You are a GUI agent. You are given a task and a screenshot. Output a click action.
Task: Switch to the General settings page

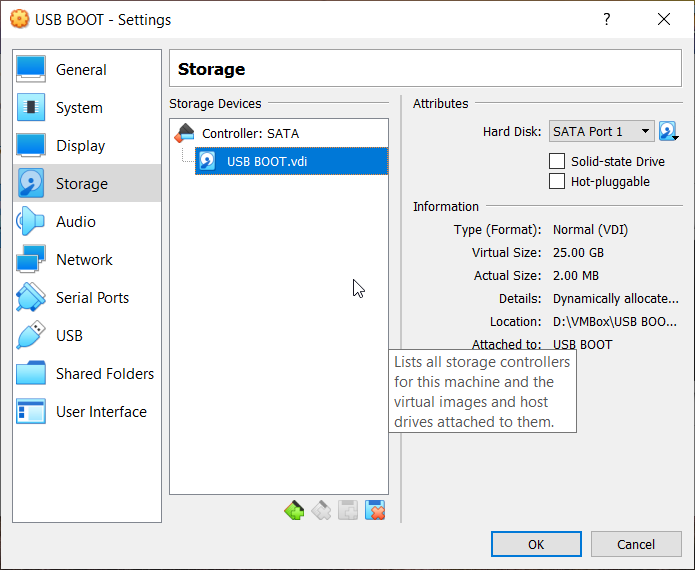(81, 70)
